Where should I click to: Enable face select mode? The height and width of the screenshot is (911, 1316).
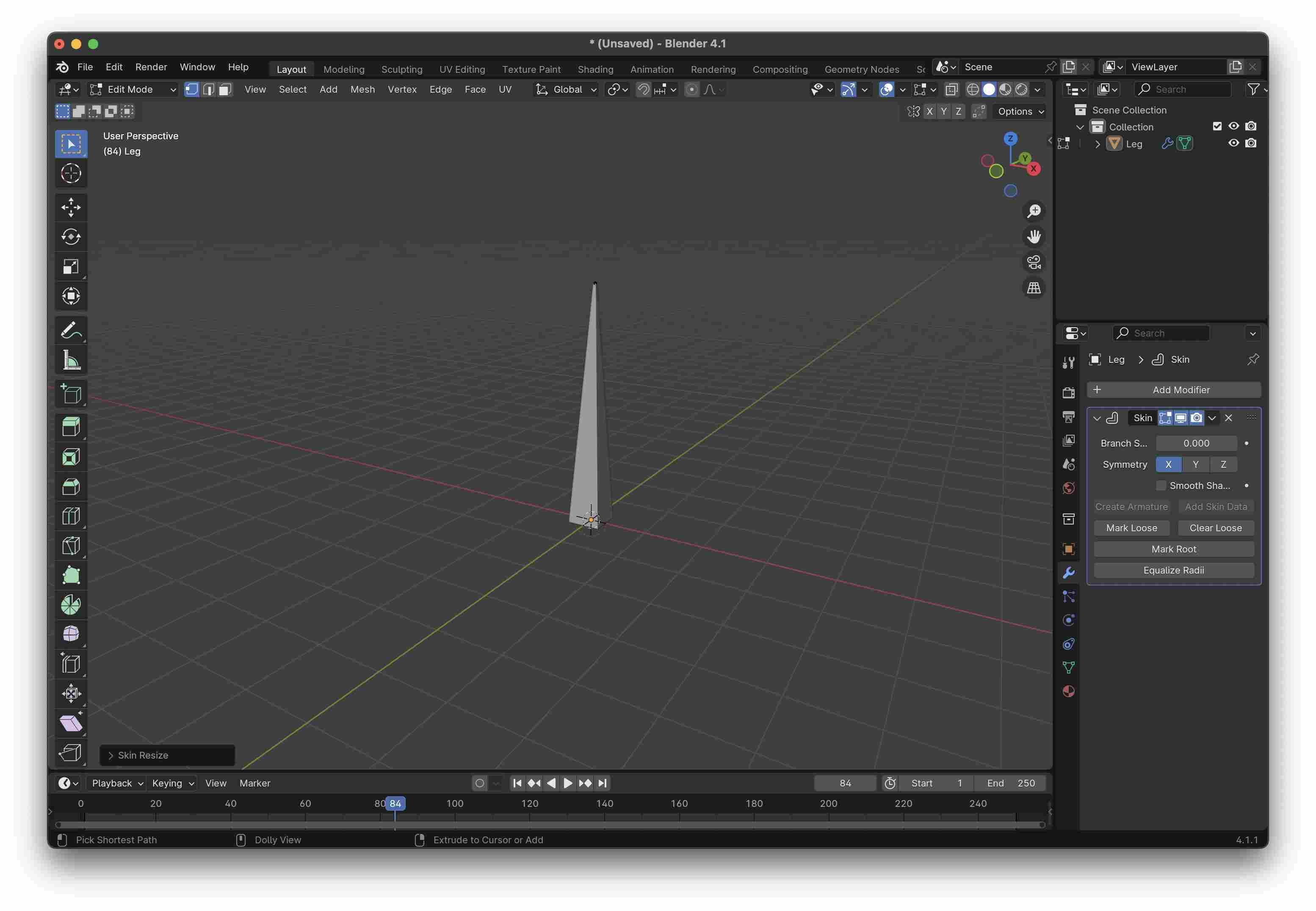tap(225, 90)
